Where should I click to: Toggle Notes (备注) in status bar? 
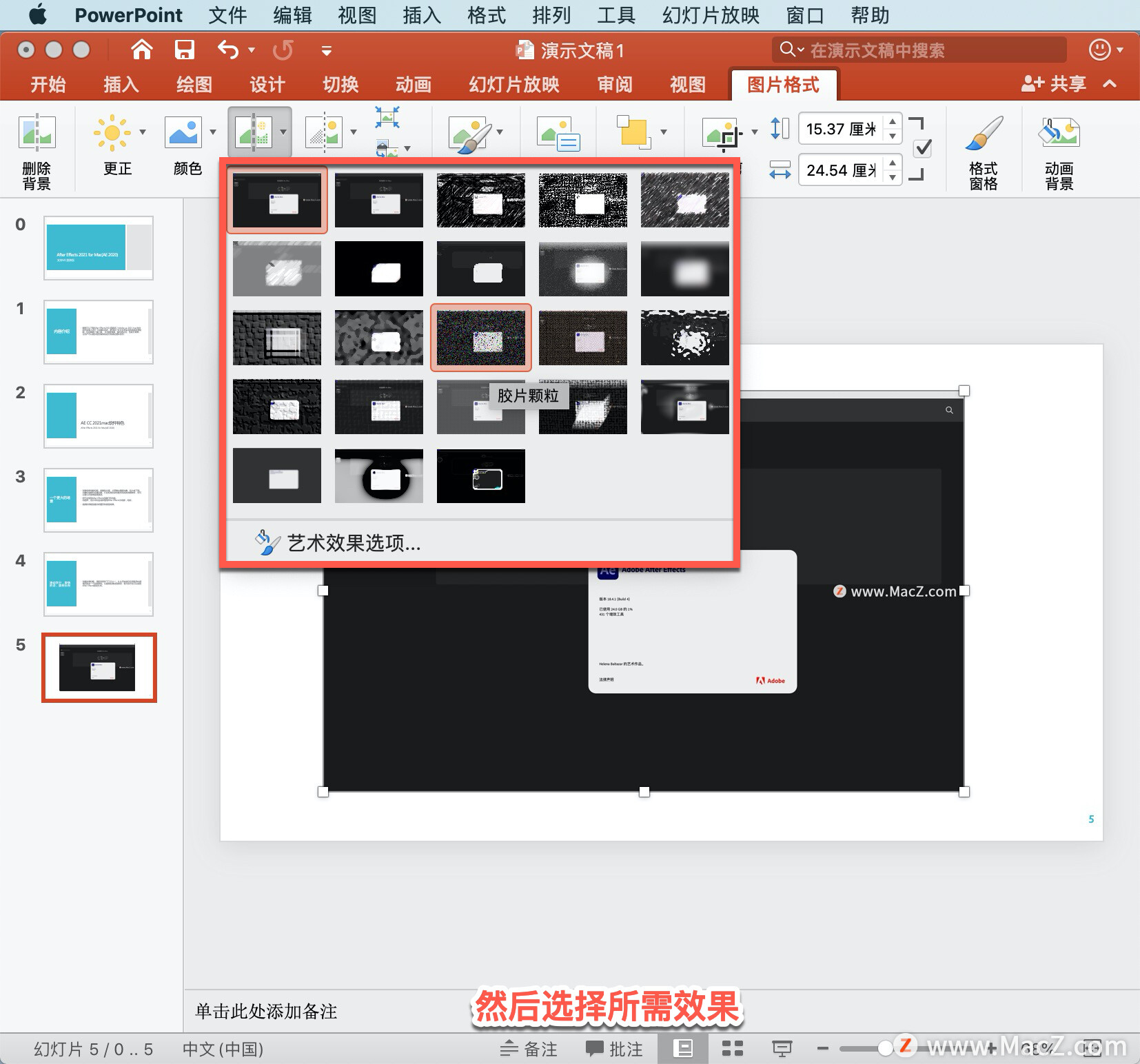[529, 1049]
